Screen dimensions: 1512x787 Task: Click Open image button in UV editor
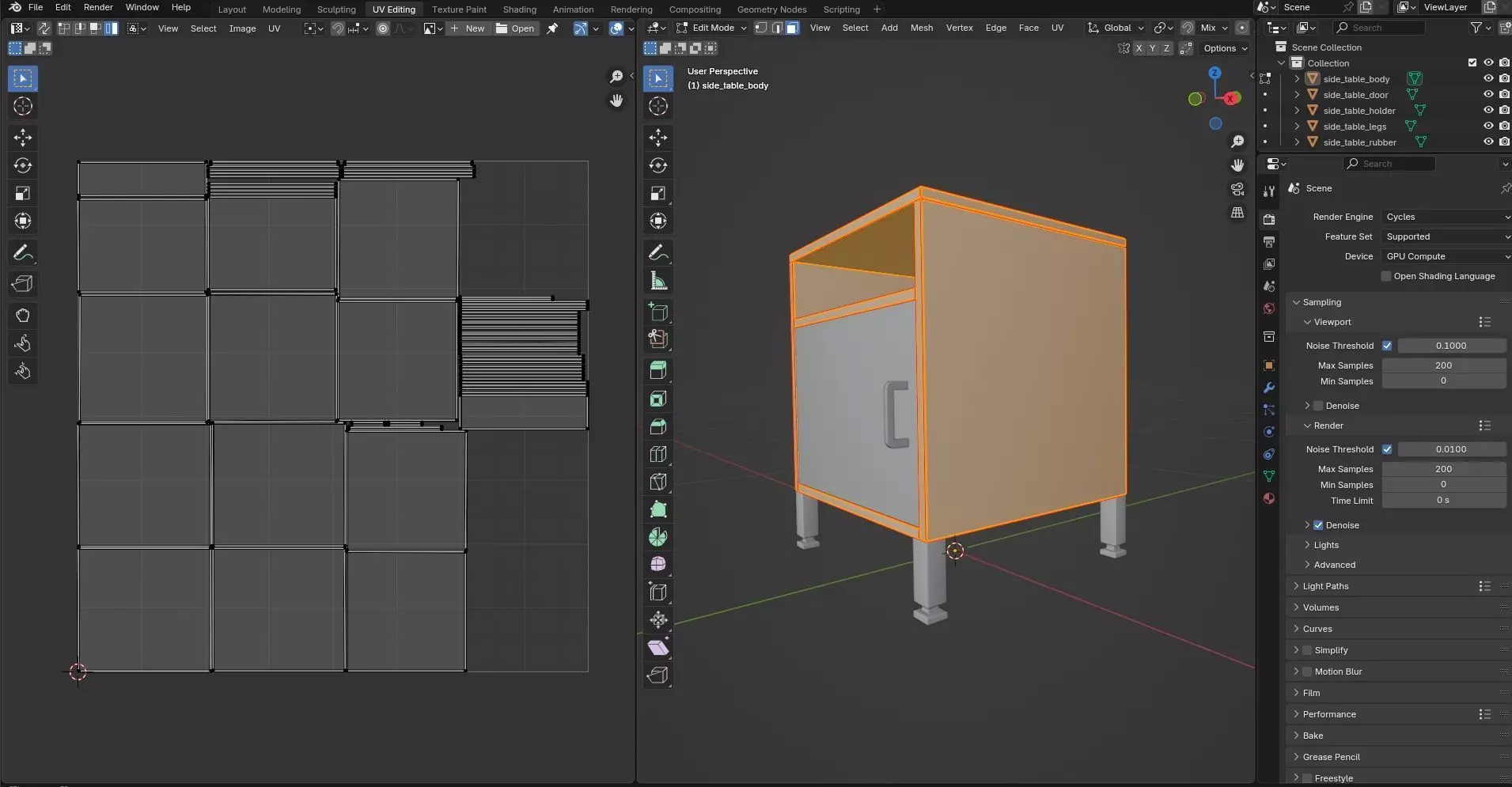[515, 28]
